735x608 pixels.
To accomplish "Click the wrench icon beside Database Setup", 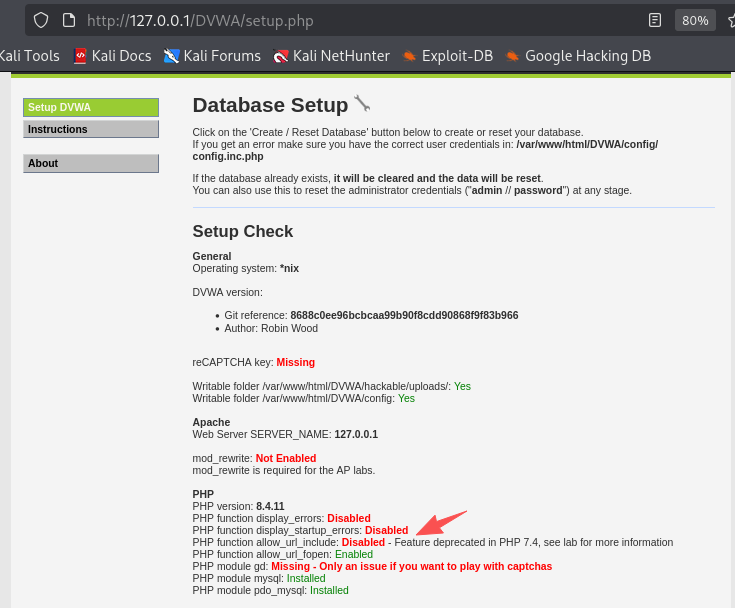I will pos(362,103).
